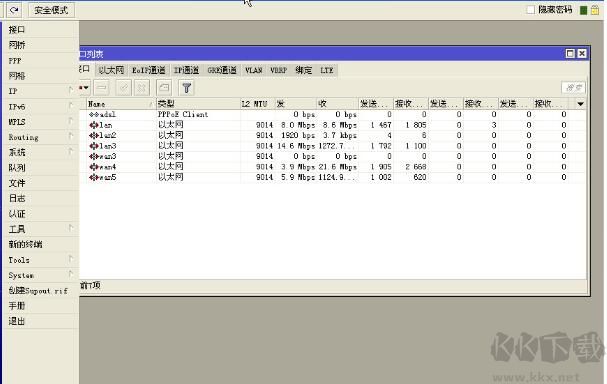
Task: Click the PPPoE Client type cell
Action: tap(183, 114)
